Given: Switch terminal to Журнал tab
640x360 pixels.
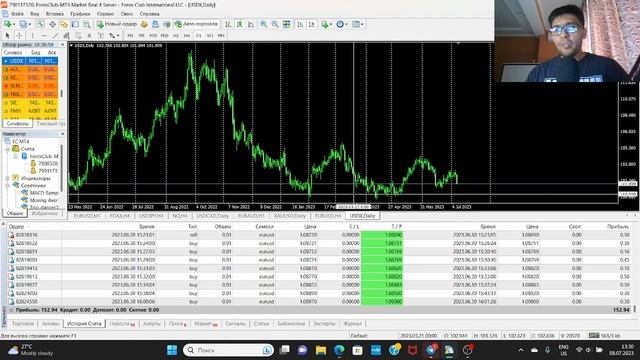Looking at the screenshot, I should tap(352, 324).
